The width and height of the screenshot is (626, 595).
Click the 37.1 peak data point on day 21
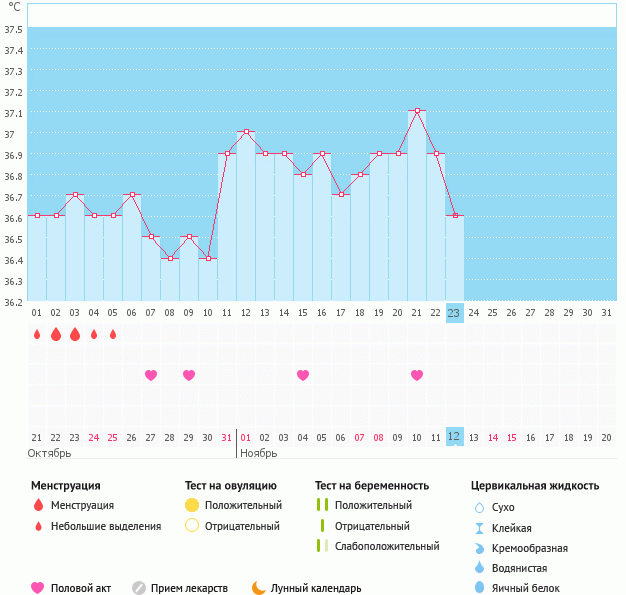[417, 110]
